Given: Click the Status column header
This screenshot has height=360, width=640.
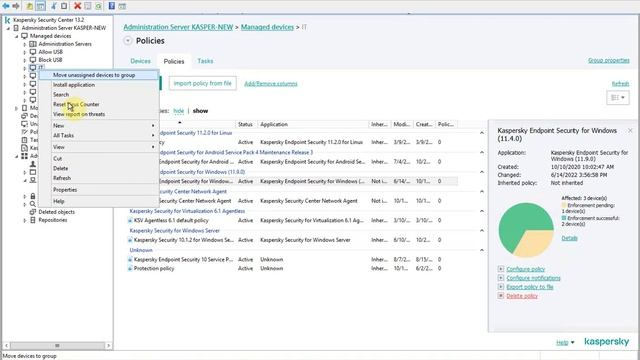Looking at the screenshot, I should [247, 124].
